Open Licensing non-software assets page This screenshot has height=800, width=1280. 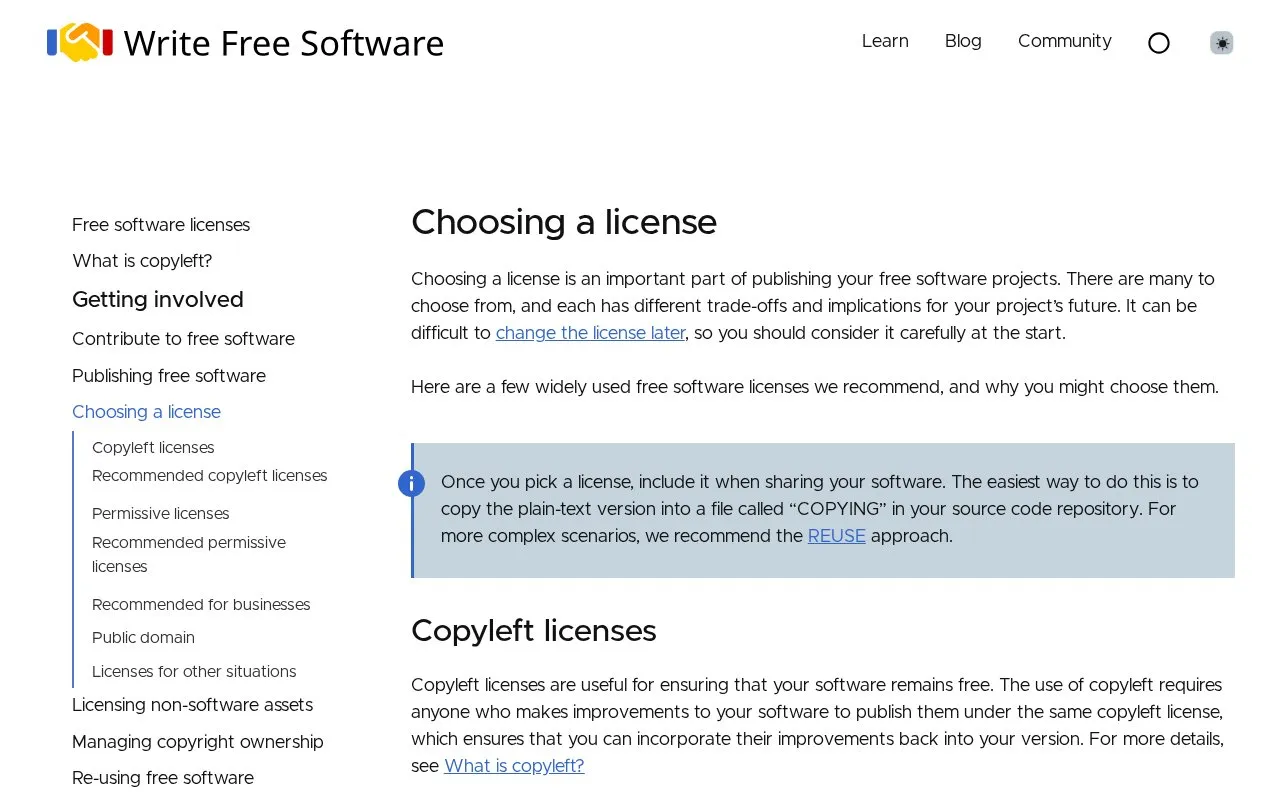[192, 705]
